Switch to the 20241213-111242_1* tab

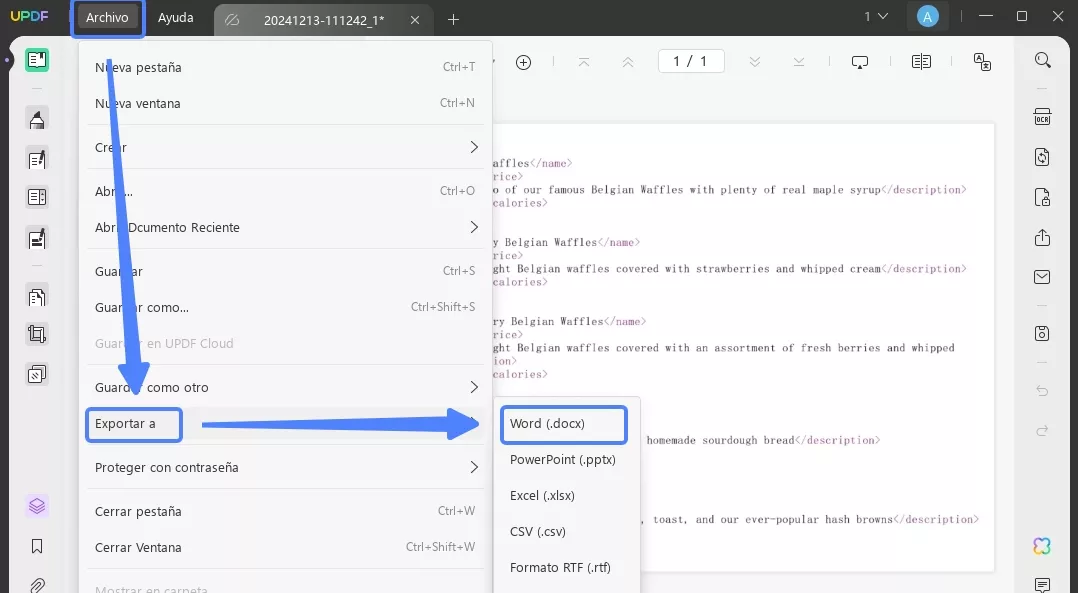(324, 21)
